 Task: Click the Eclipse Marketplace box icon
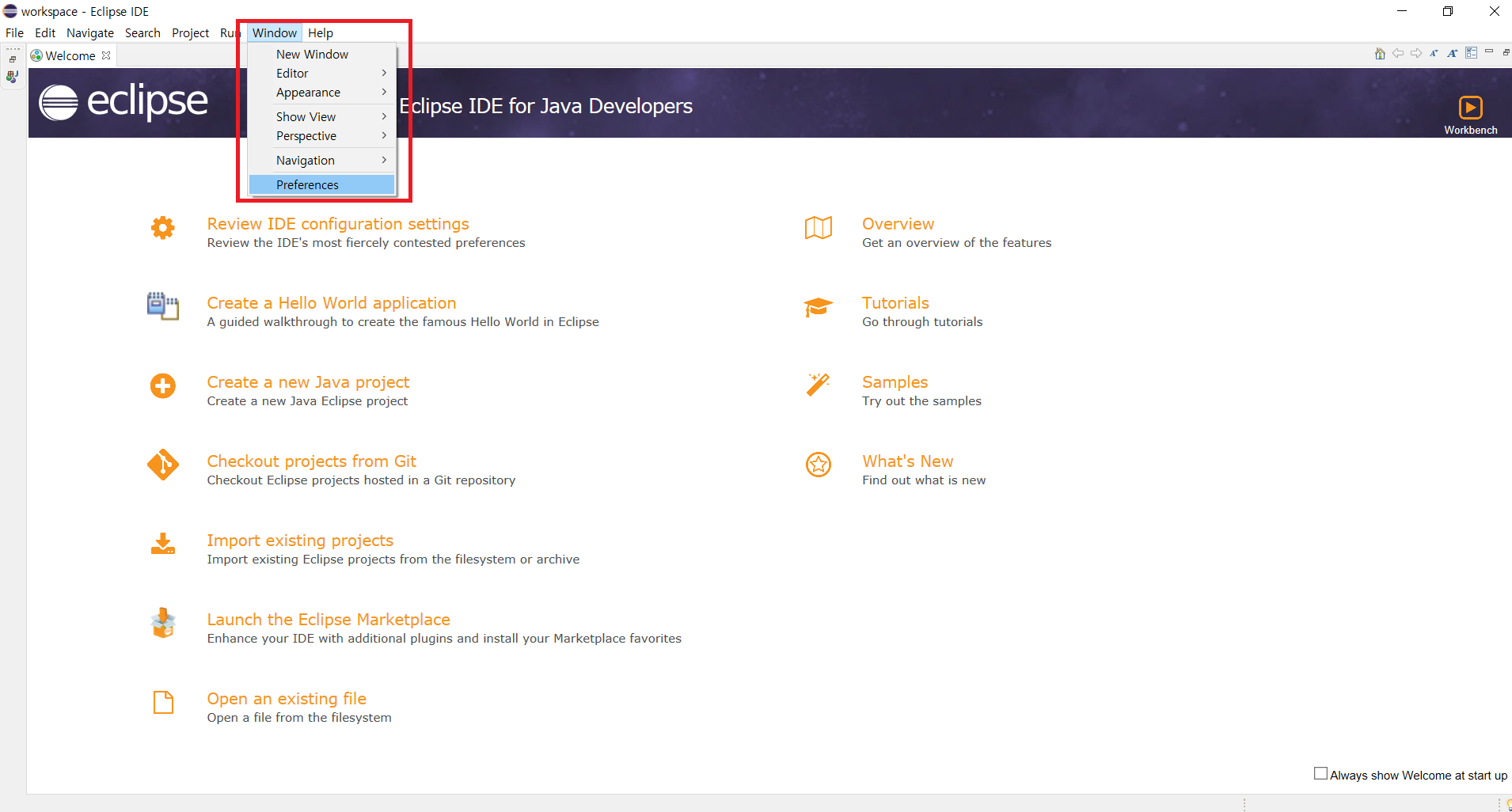[163, 623]
